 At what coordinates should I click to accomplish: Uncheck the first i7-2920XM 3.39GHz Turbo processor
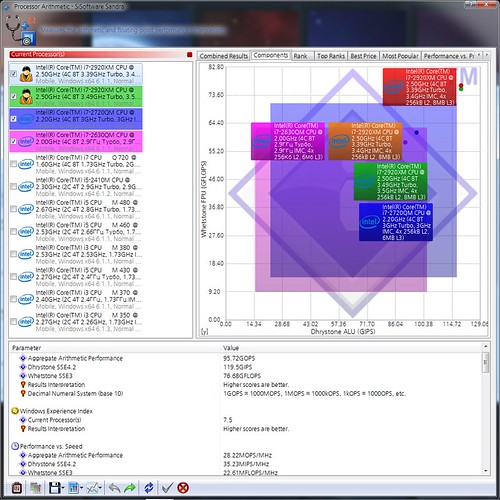click(x=13, y=74)
